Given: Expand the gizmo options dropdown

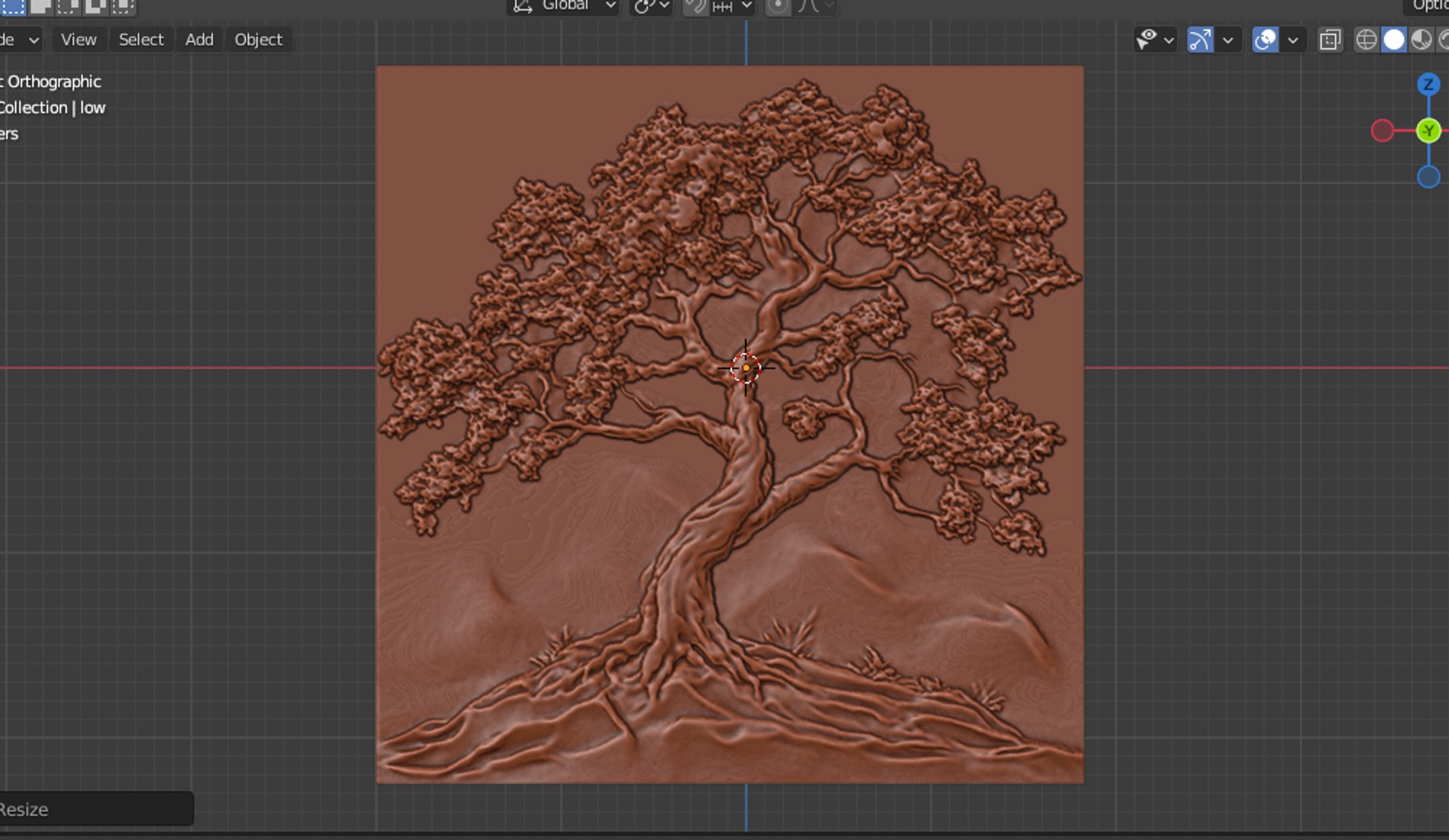Looking at the screenshot, I should click(x=1228, y=40).
